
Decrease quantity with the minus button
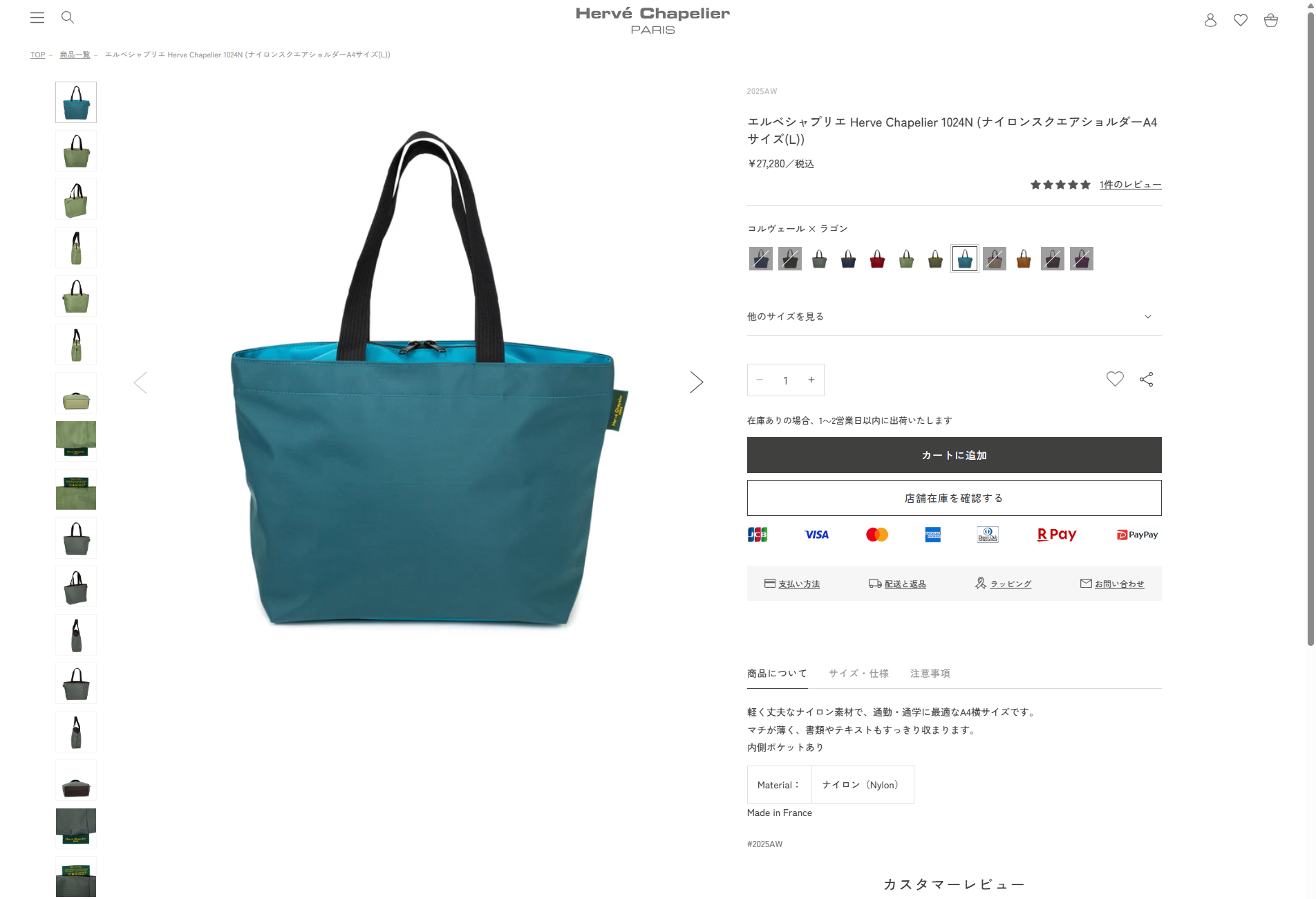[x=760, y=380]
